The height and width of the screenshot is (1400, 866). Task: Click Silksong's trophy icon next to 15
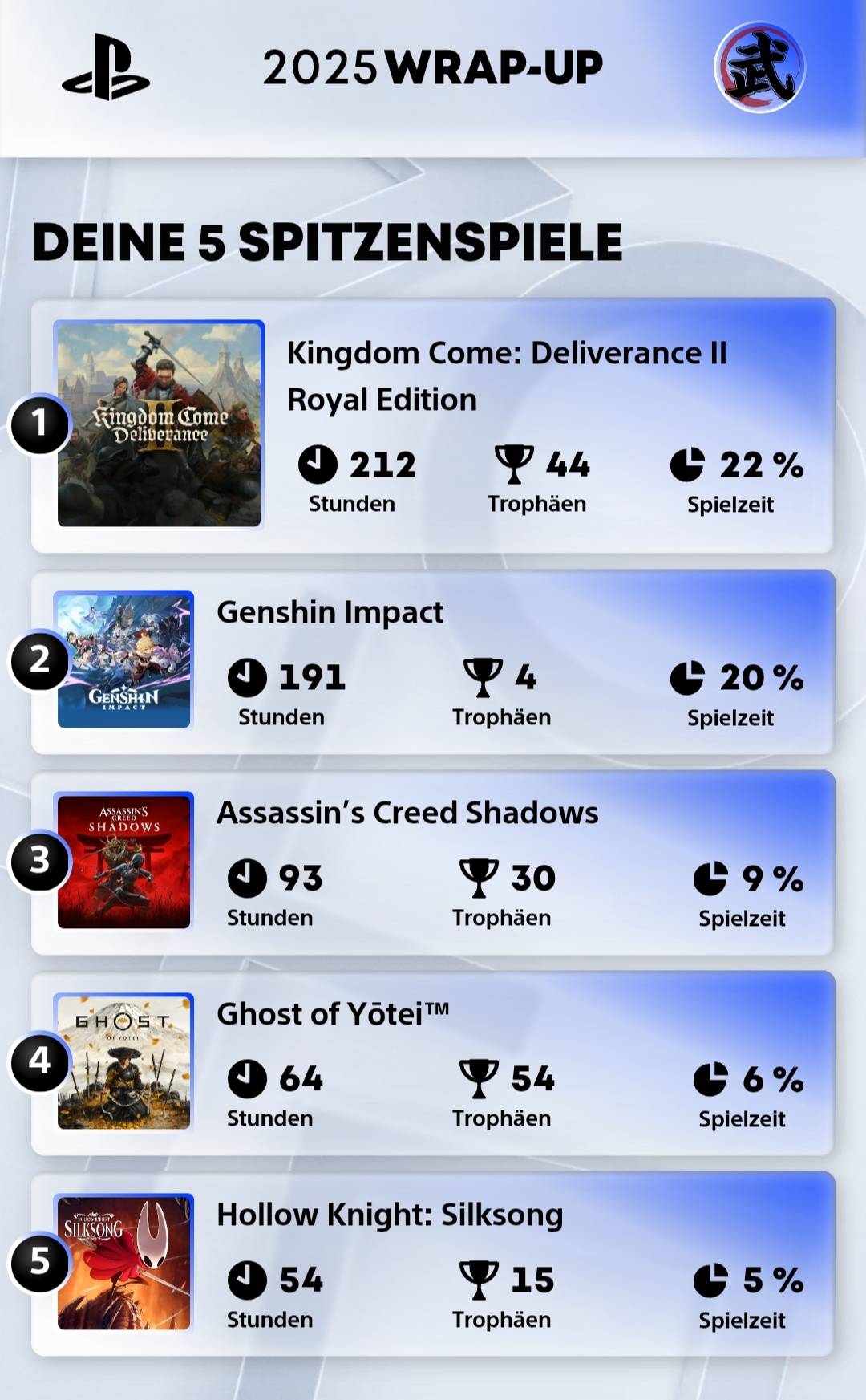pyautogui.click(x=479, y=1280)
